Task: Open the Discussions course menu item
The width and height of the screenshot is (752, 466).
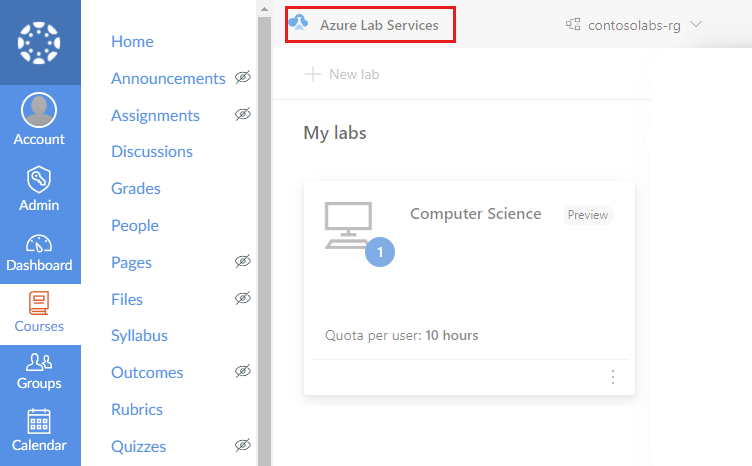Action: 152,152
